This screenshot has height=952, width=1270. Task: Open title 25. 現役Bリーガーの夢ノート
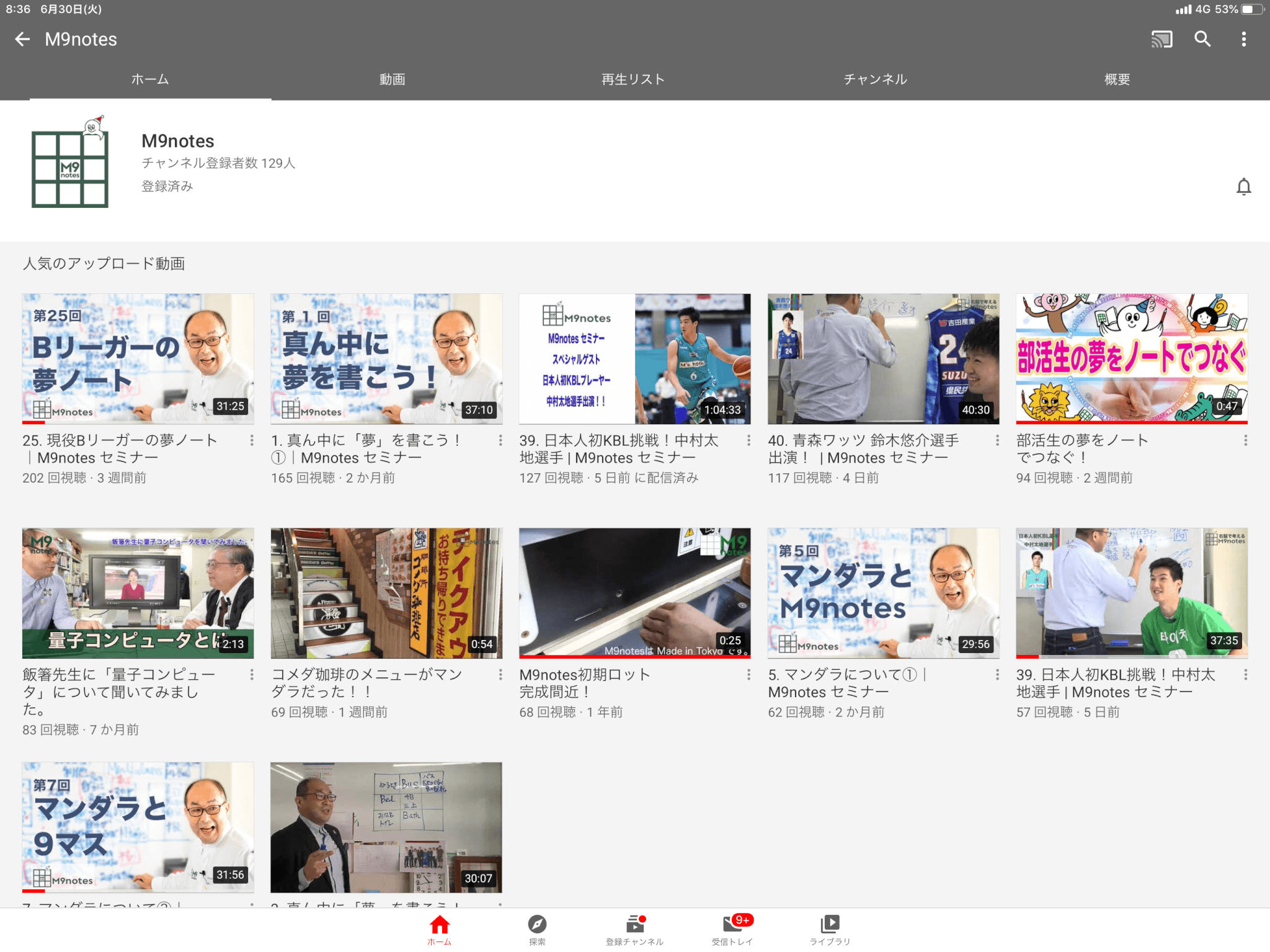[x=120, y=449]
